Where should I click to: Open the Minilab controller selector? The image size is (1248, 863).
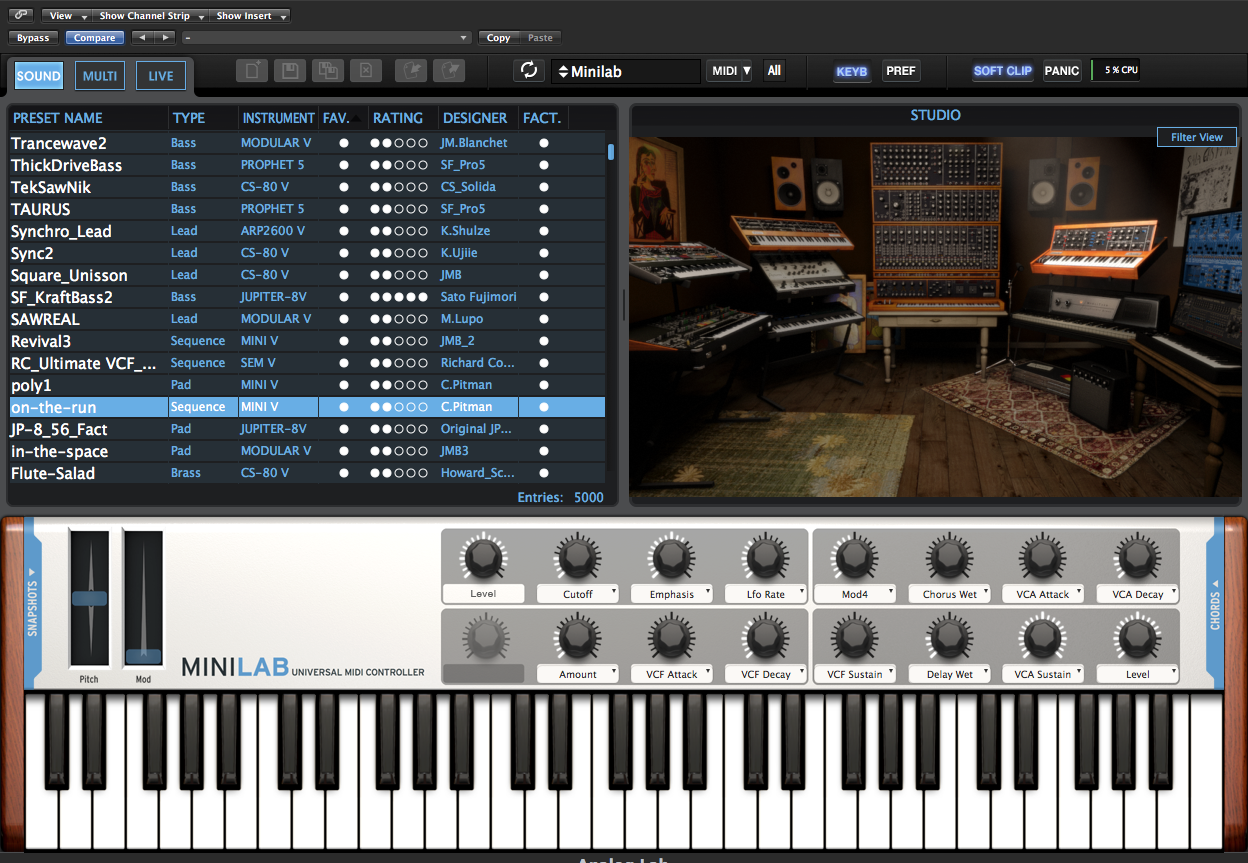626,72
